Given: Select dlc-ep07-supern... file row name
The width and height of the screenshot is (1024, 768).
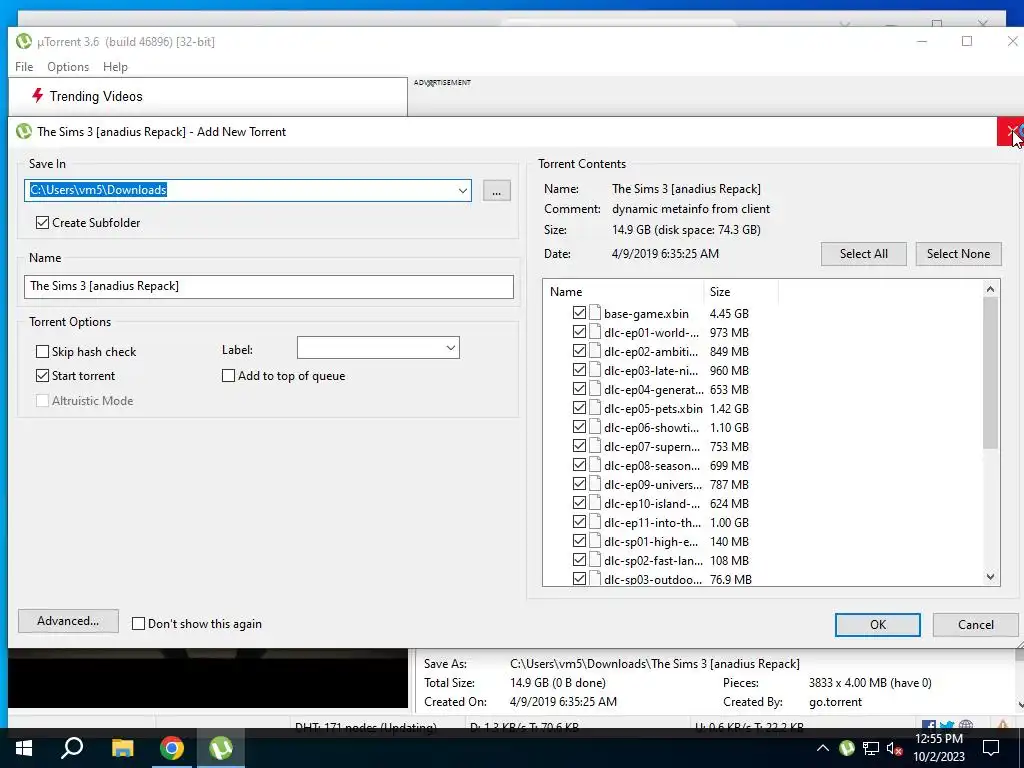Looking at the screenshot, I should coord(652,446).
